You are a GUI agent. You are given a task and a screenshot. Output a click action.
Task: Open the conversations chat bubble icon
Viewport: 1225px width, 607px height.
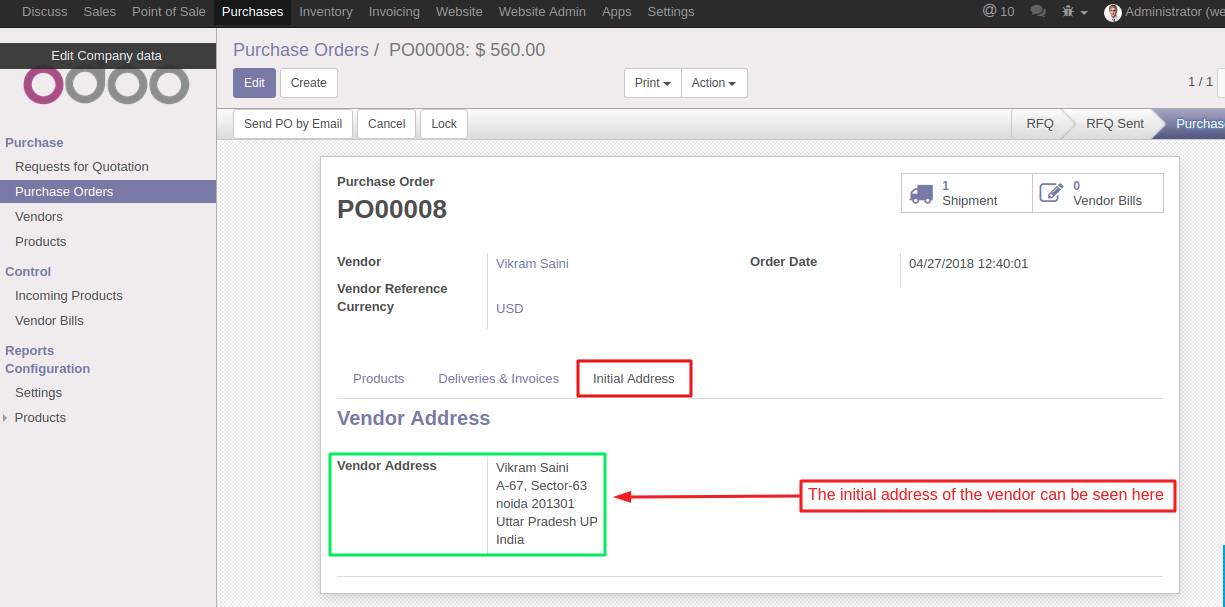pos(1038,12)
